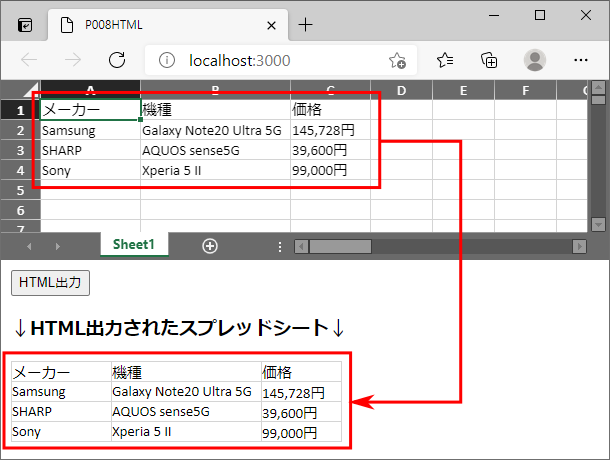The width and height of the screenshot is (610, 460).
Task: Select the Sony cell in the spreadsheet
Action: 90,170
